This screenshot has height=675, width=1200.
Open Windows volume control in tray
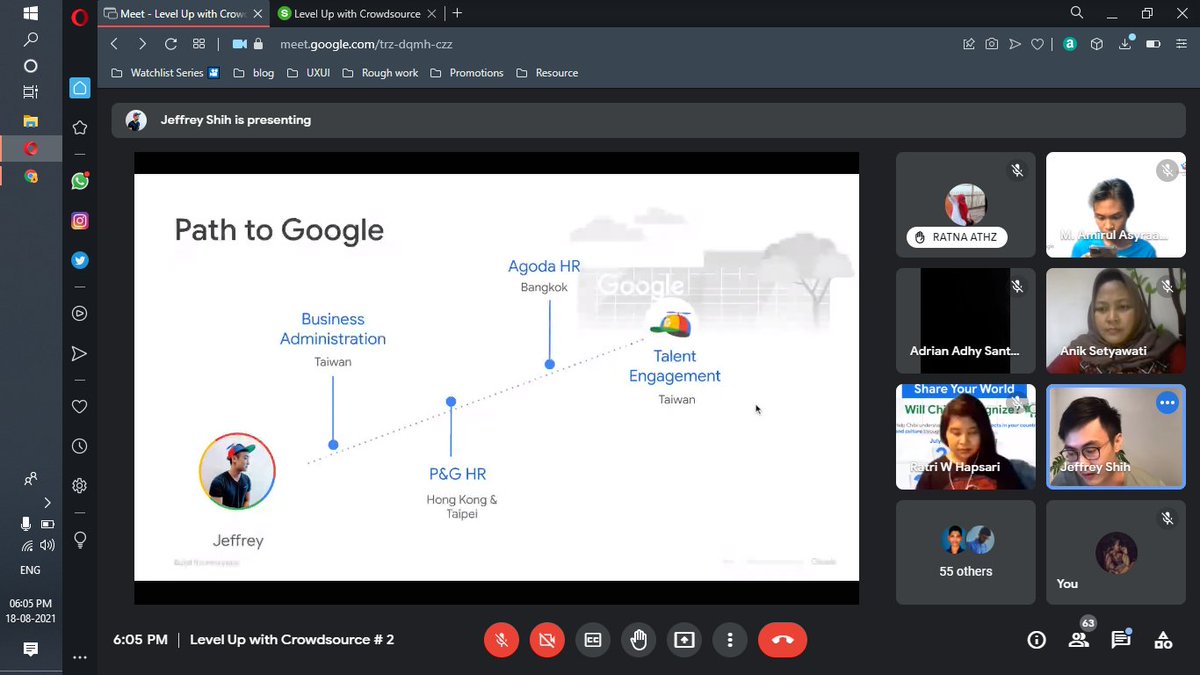click(x=47, y=545)
